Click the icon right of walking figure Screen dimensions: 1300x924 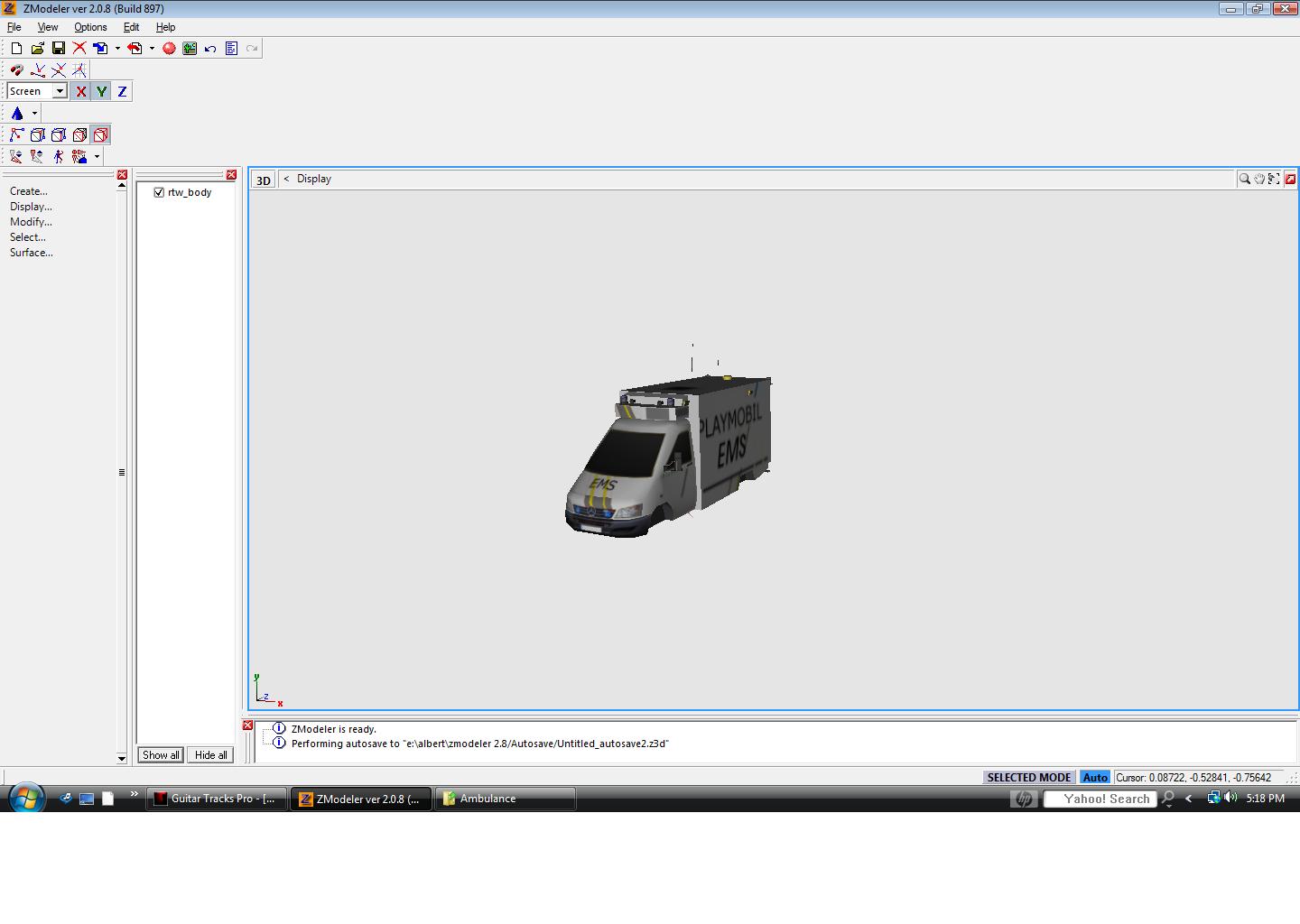click(79, 156)
